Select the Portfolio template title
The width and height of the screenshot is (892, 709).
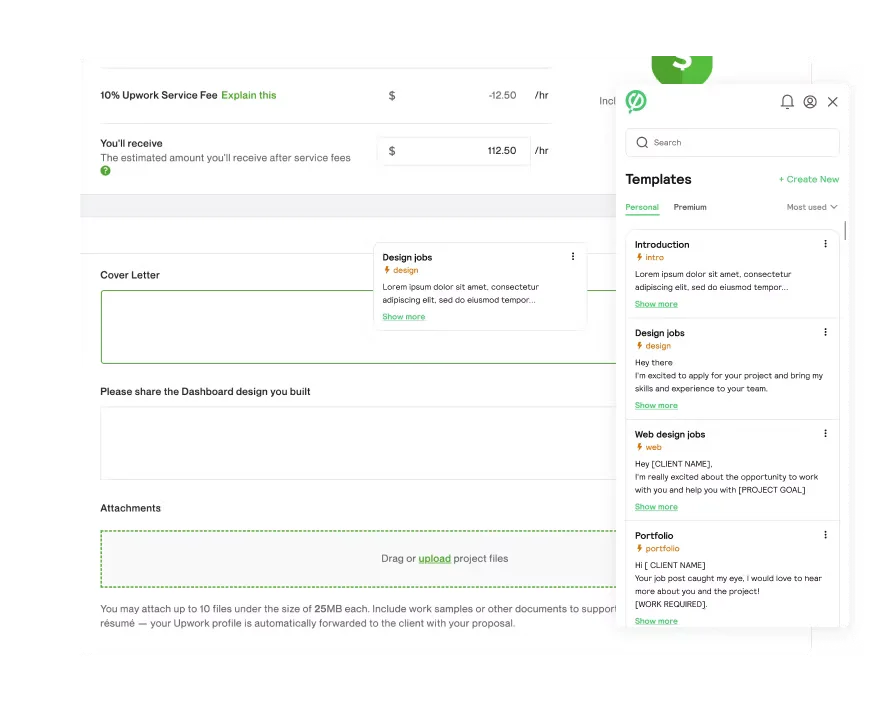click(x=654, y=535)
